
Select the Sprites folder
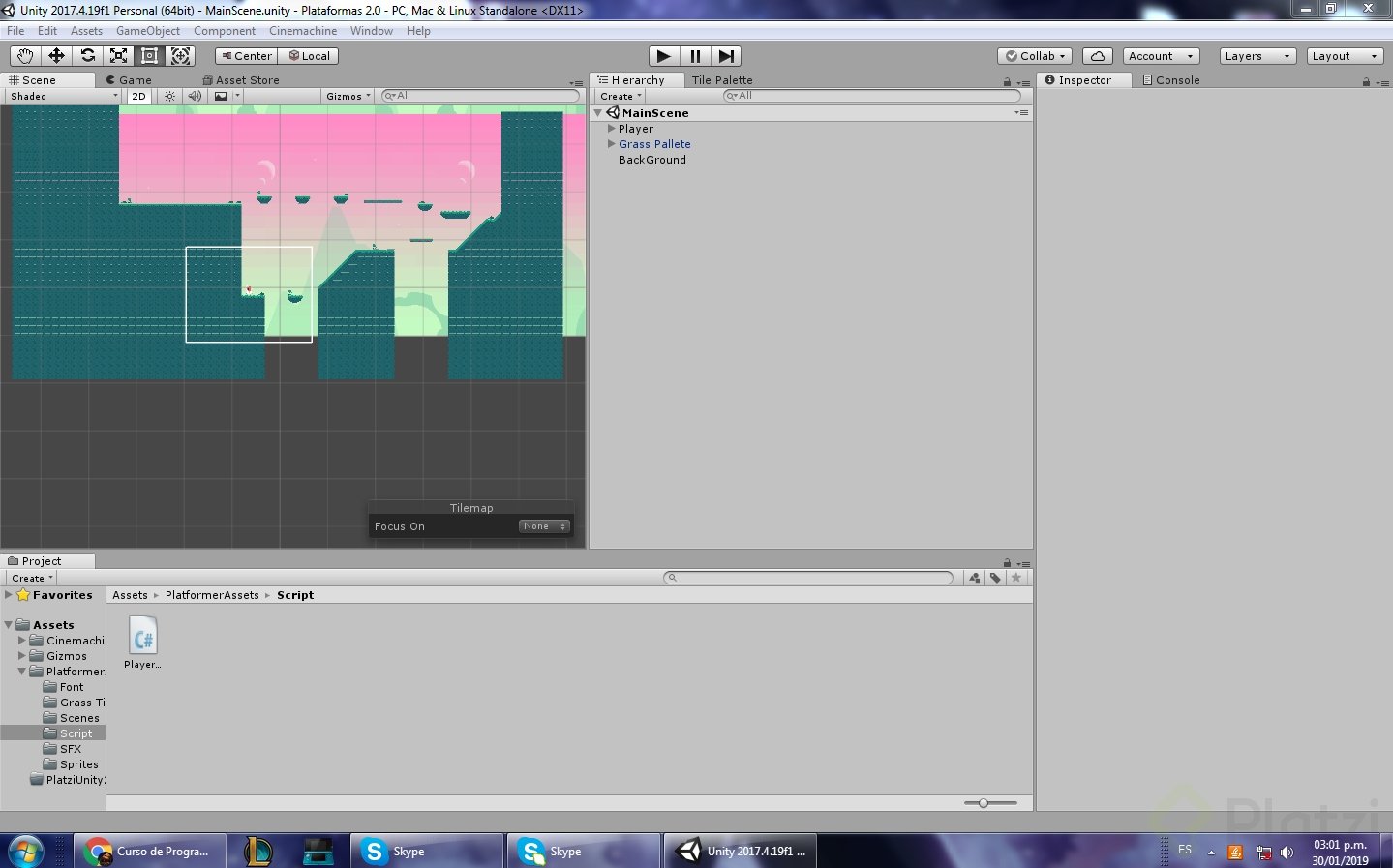tap(71, 764)
